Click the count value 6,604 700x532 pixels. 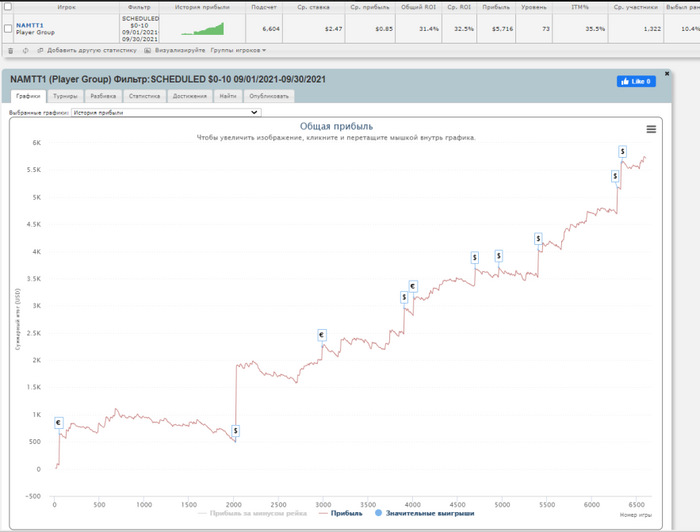tap(271, 29)
